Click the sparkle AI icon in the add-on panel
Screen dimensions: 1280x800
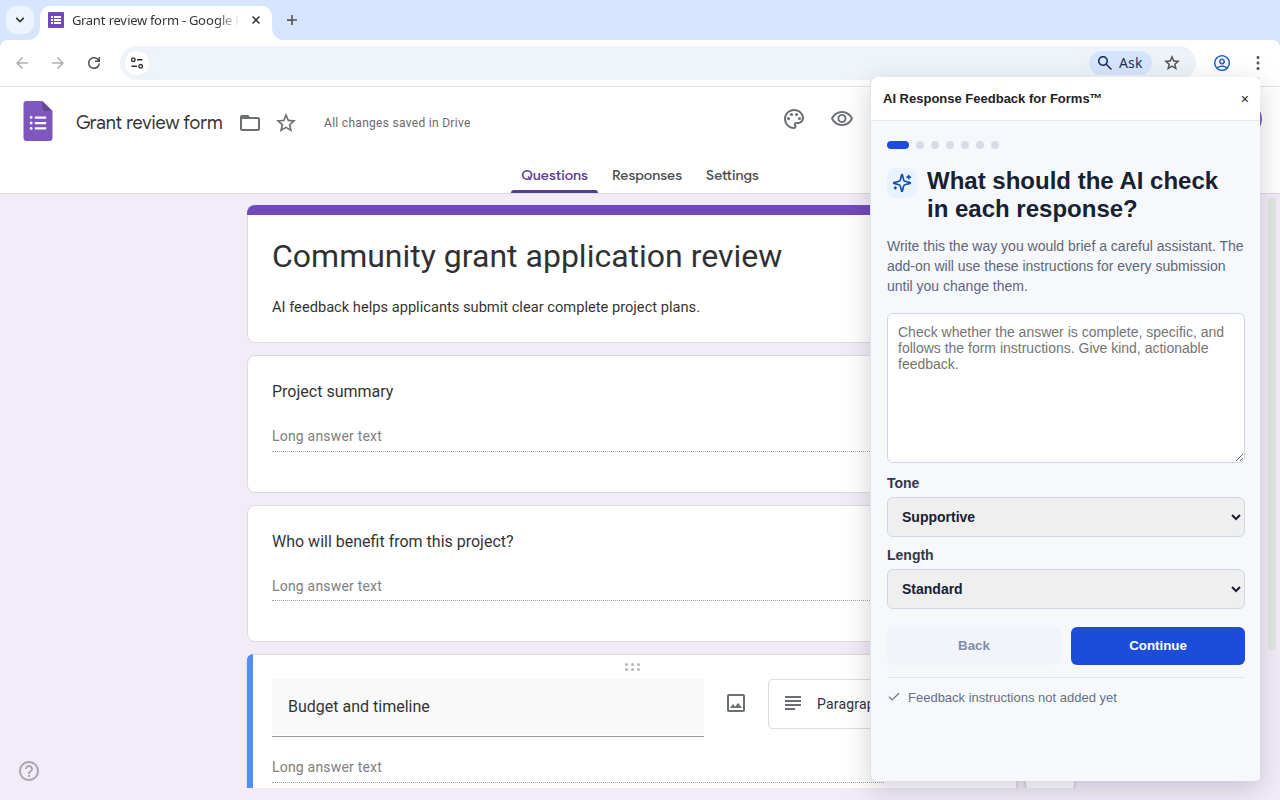(902, 183)
